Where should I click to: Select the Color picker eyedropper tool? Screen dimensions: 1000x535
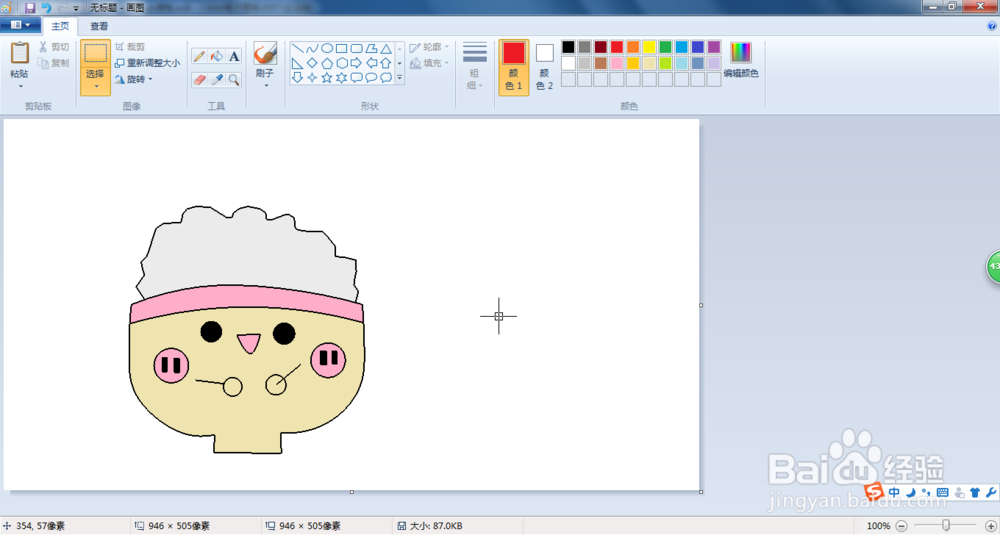[x=217, y=80]
